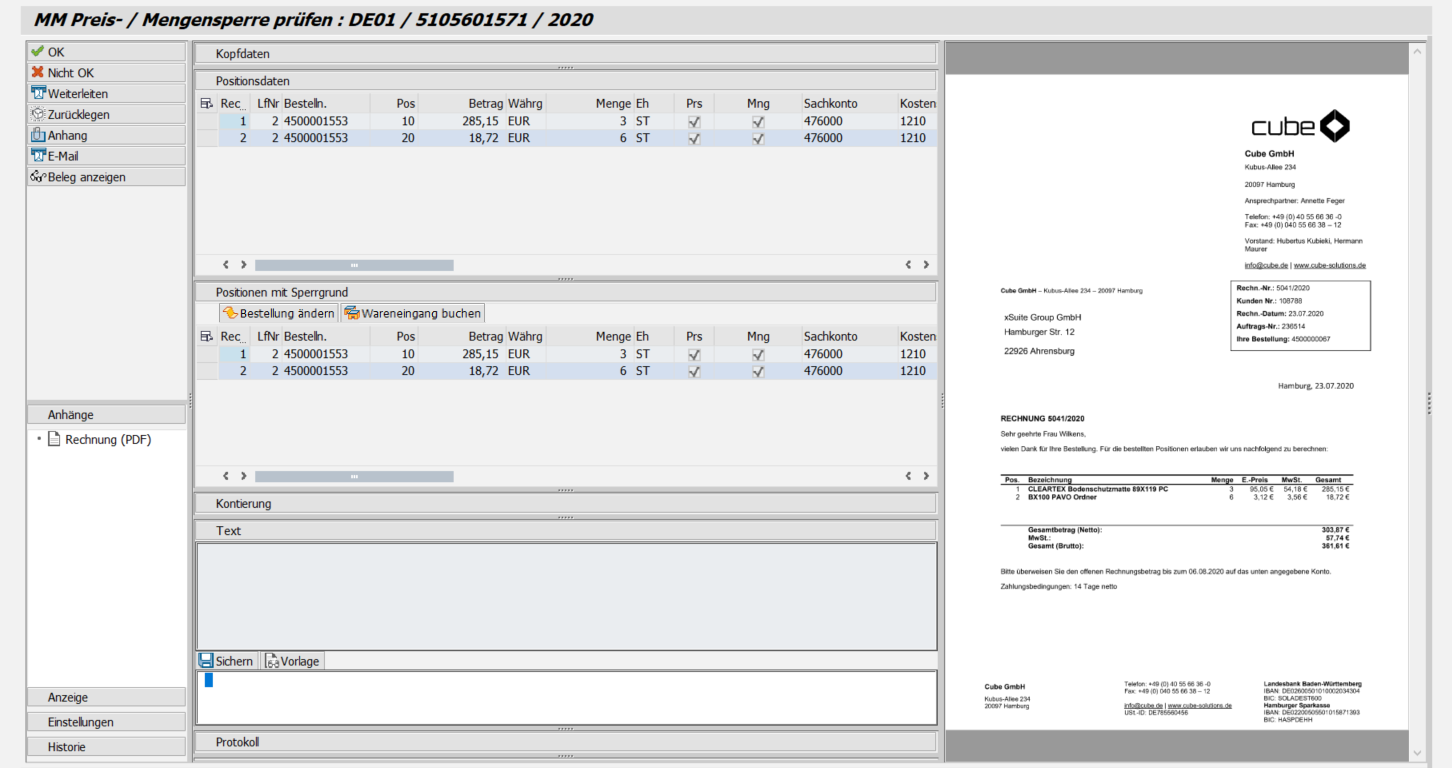Click Beleg anzeigen glasses icon
The width and height of the screenshot is (1452, 768).
tap(38, 177)
